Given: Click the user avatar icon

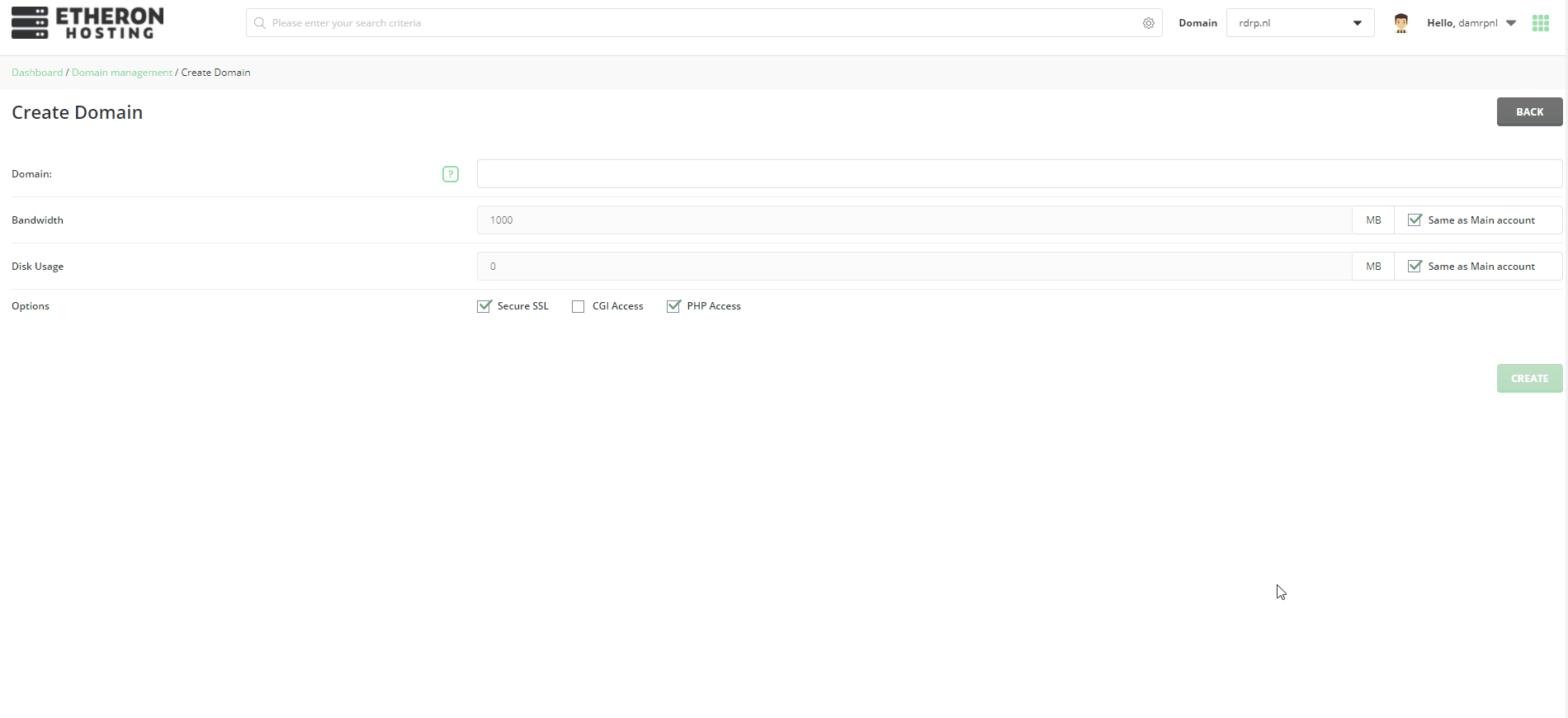Looking at the screenshot, I should (x=1400, y=23).
